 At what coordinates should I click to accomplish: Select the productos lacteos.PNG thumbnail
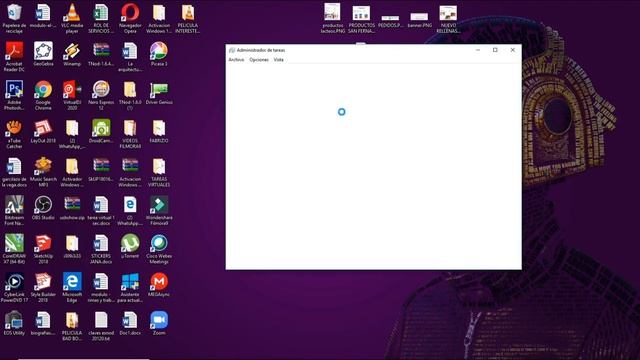[333, 18]
